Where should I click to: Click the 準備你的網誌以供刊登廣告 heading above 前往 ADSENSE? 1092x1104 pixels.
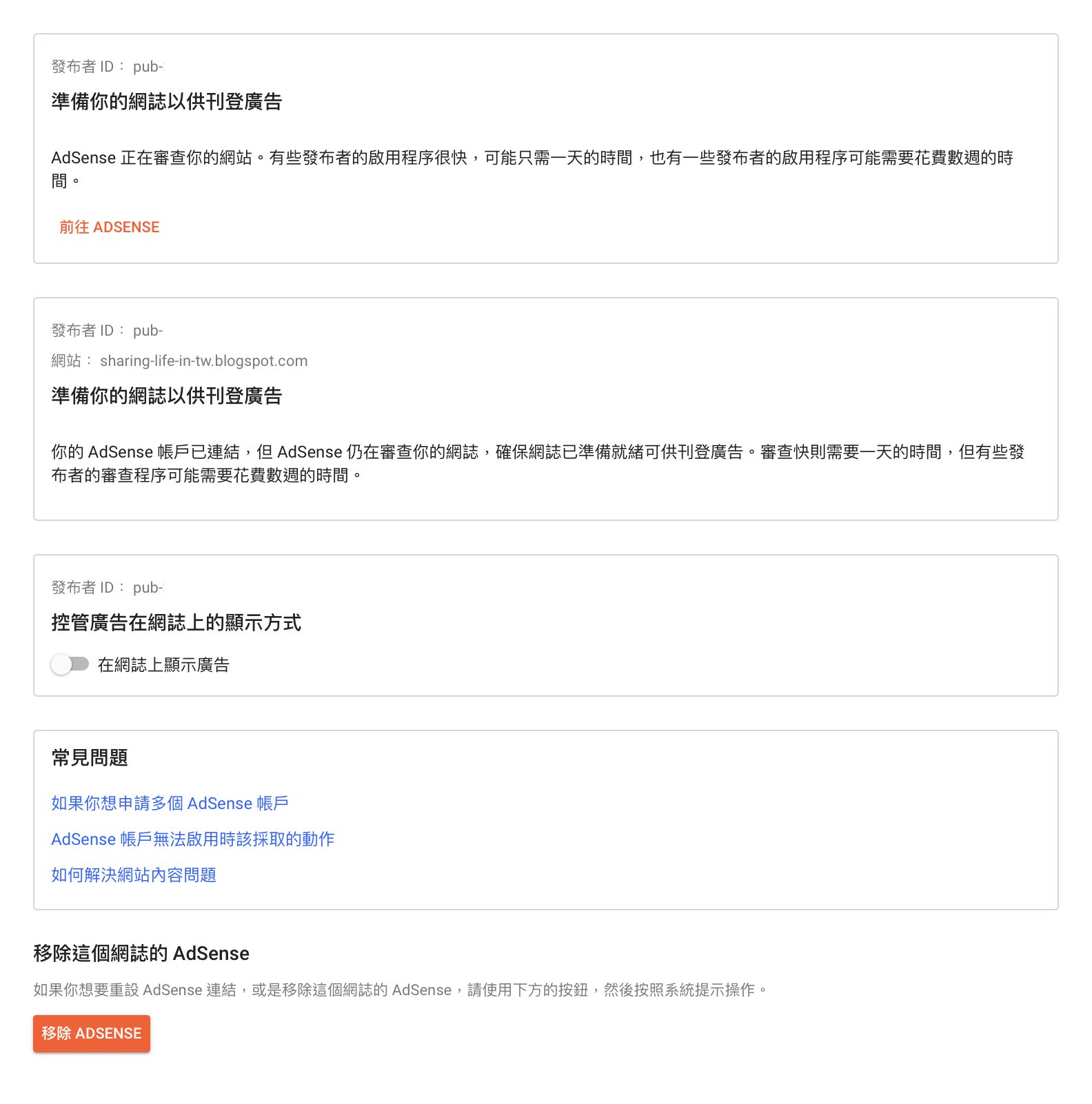coord(167,102)
